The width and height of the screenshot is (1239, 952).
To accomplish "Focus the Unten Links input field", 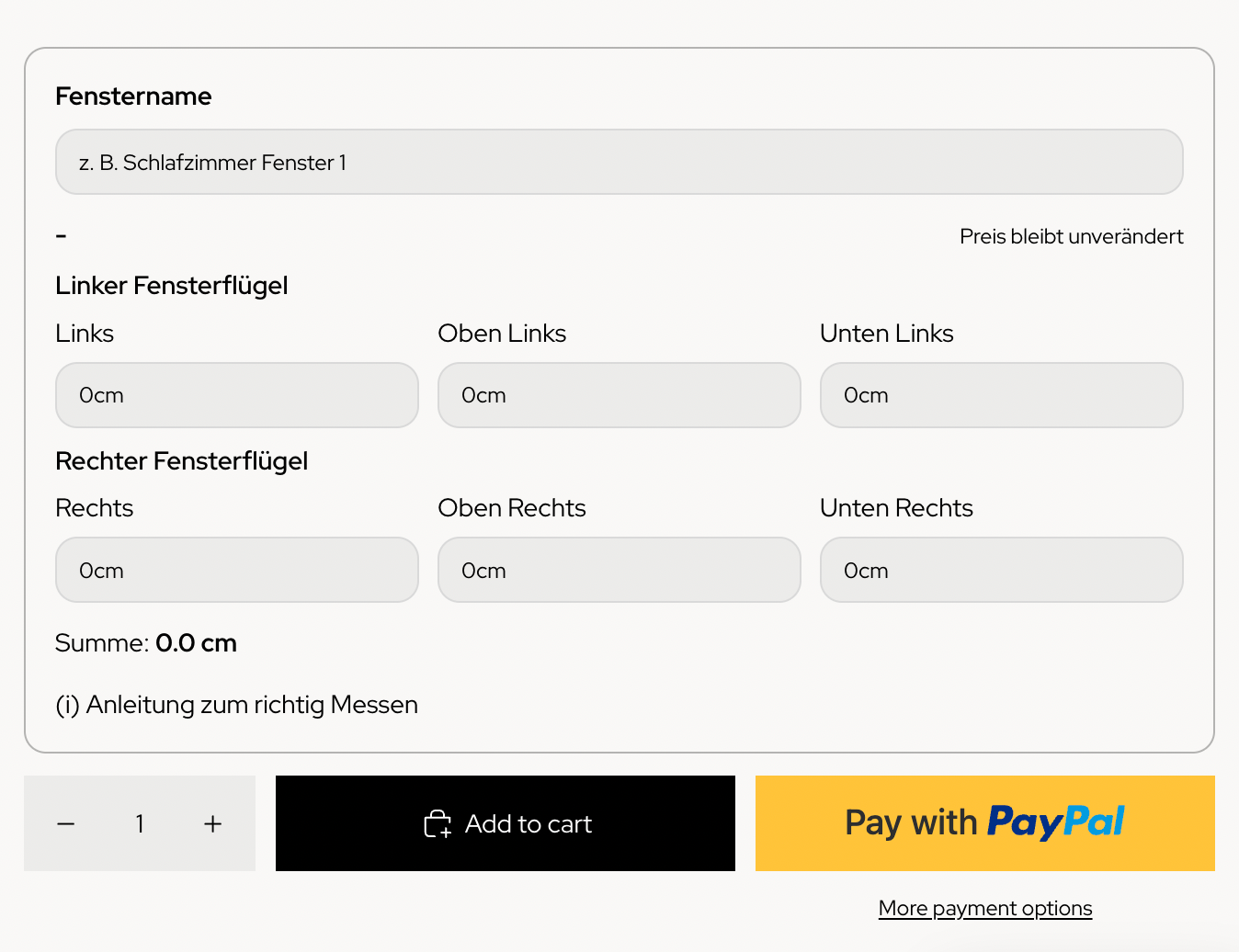I will (x=1001, y=395).
